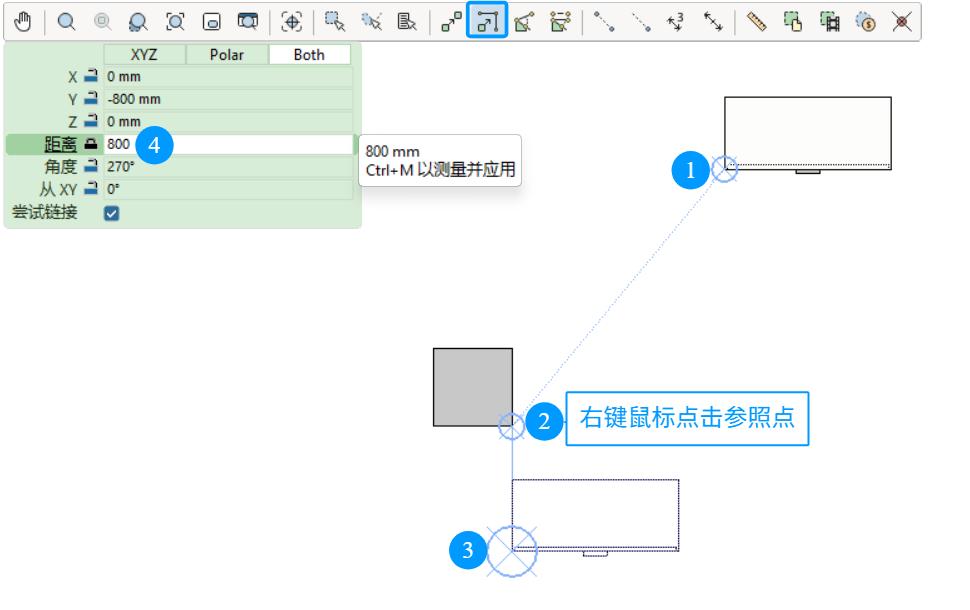Image resolution: width=970 pixels, height=610 pixels.
Task: Click the highlighted move with reference icon
Action: [x=487, y=20]
